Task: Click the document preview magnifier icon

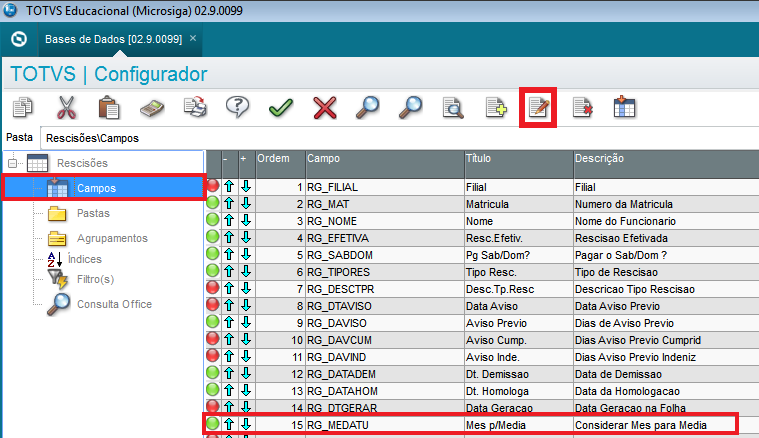Action: click(x=453, y=108)
